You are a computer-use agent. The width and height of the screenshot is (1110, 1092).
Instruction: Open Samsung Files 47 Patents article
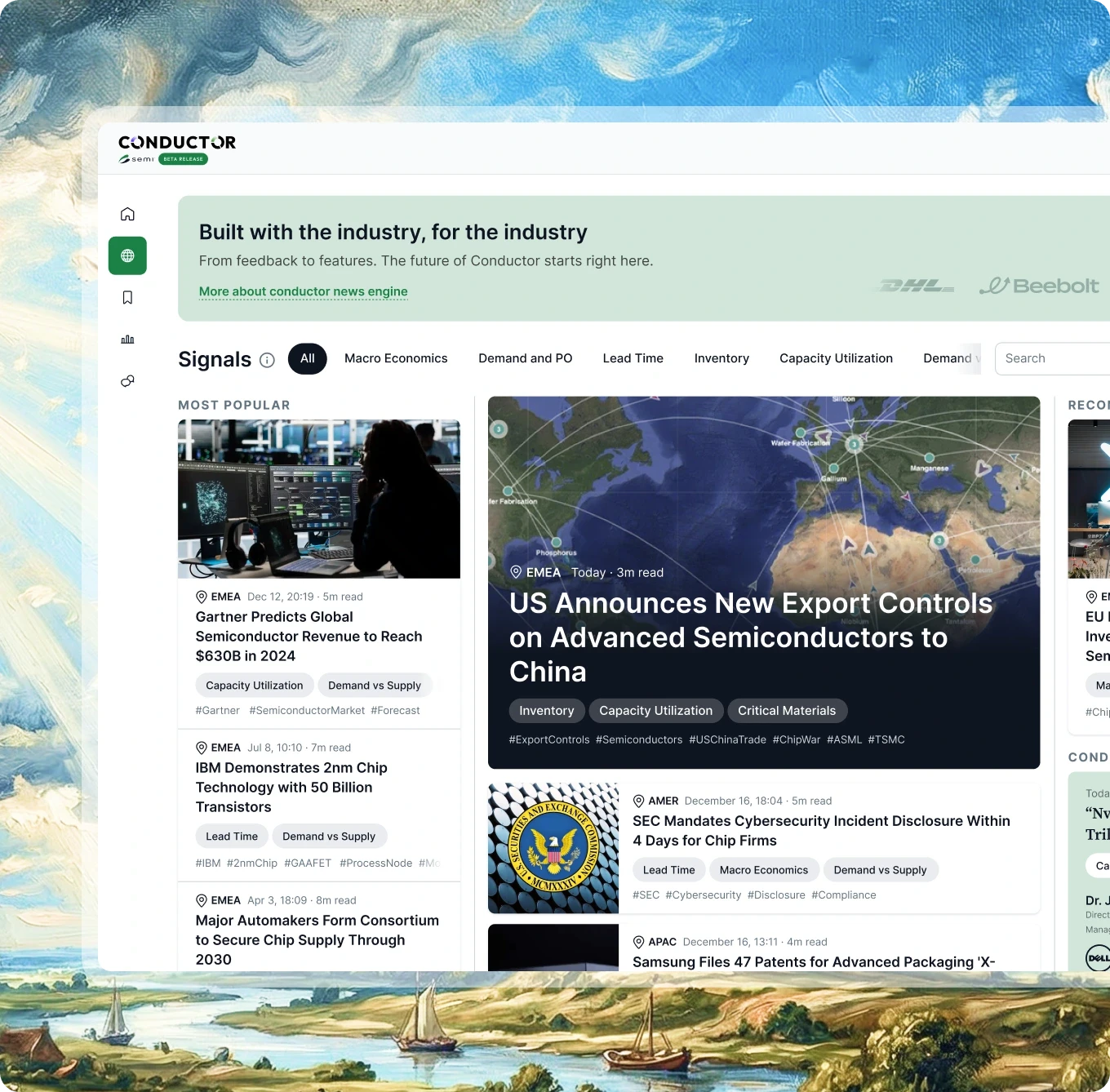pos(814,962)
